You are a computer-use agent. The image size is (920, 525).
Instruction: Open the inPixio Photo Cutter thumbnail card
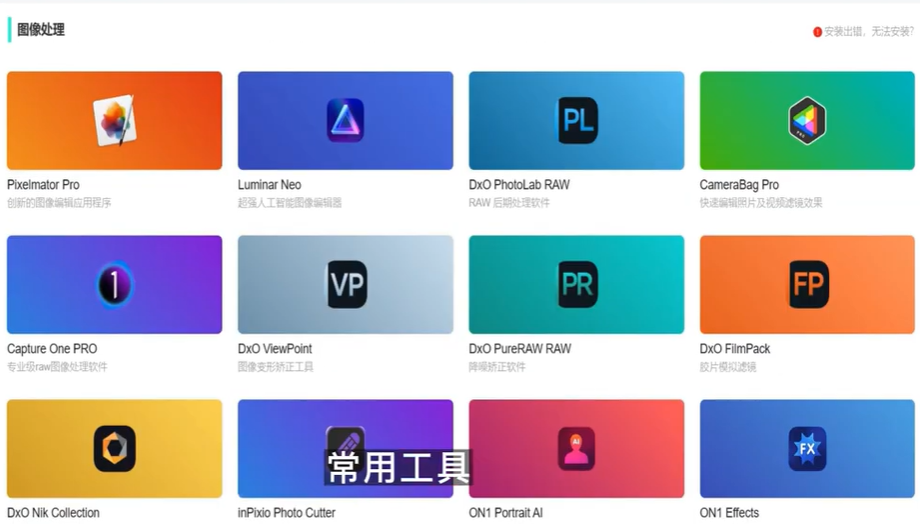(280, 440)
